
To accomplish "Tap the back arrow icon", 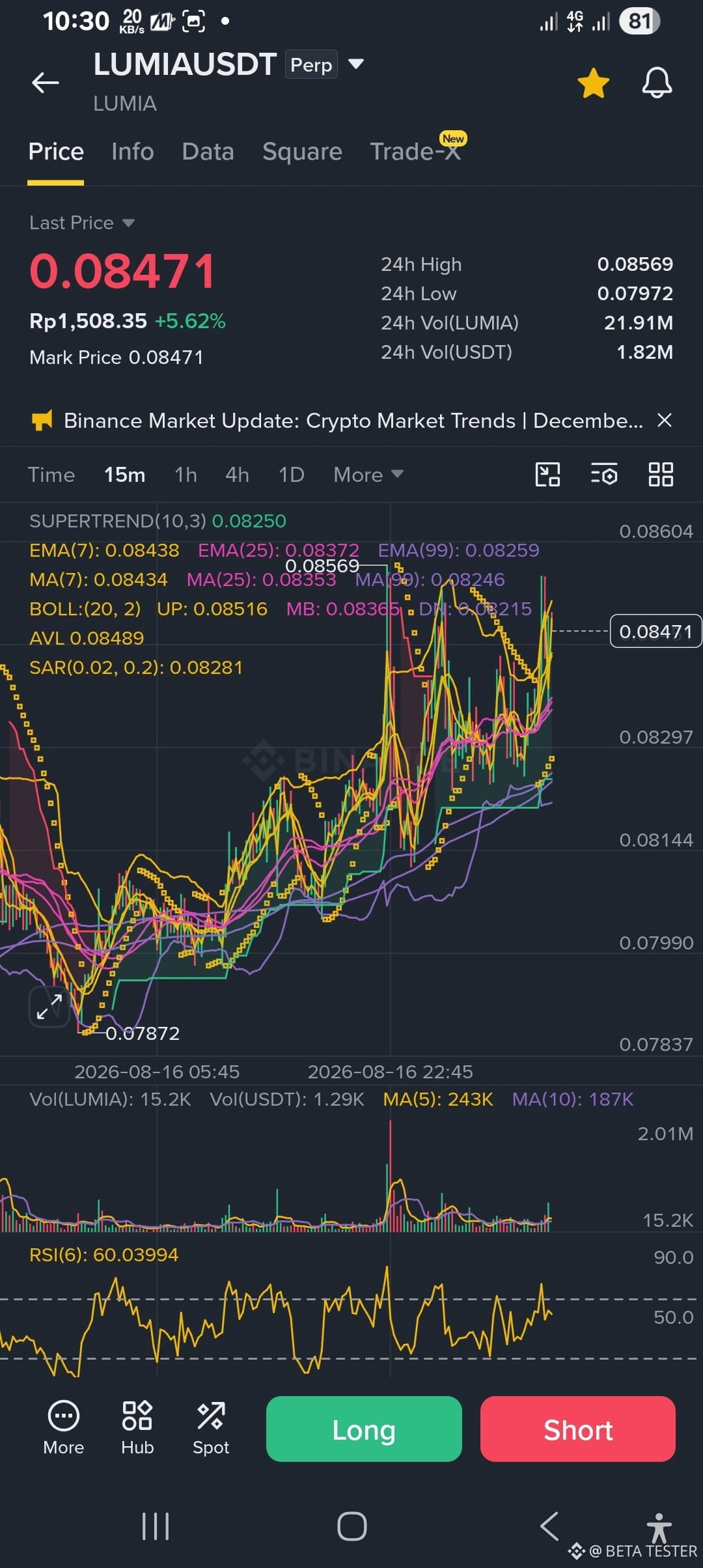I will click(x=46, y=83).
